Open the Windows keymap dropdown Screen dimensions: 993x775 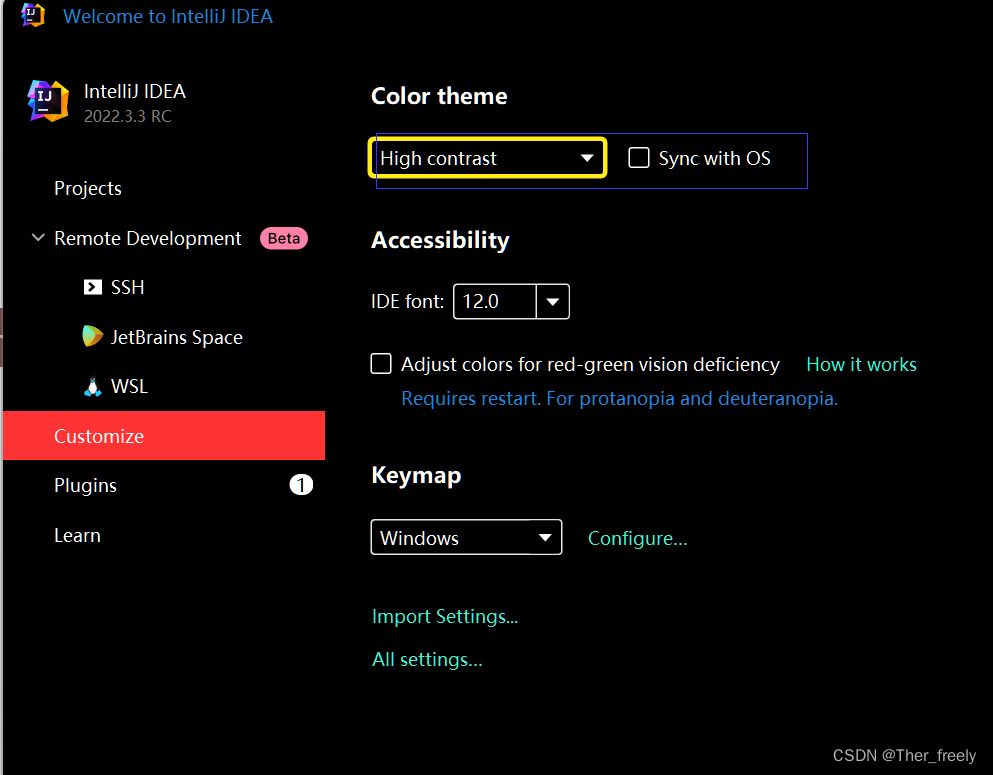[x=466, y=538]
